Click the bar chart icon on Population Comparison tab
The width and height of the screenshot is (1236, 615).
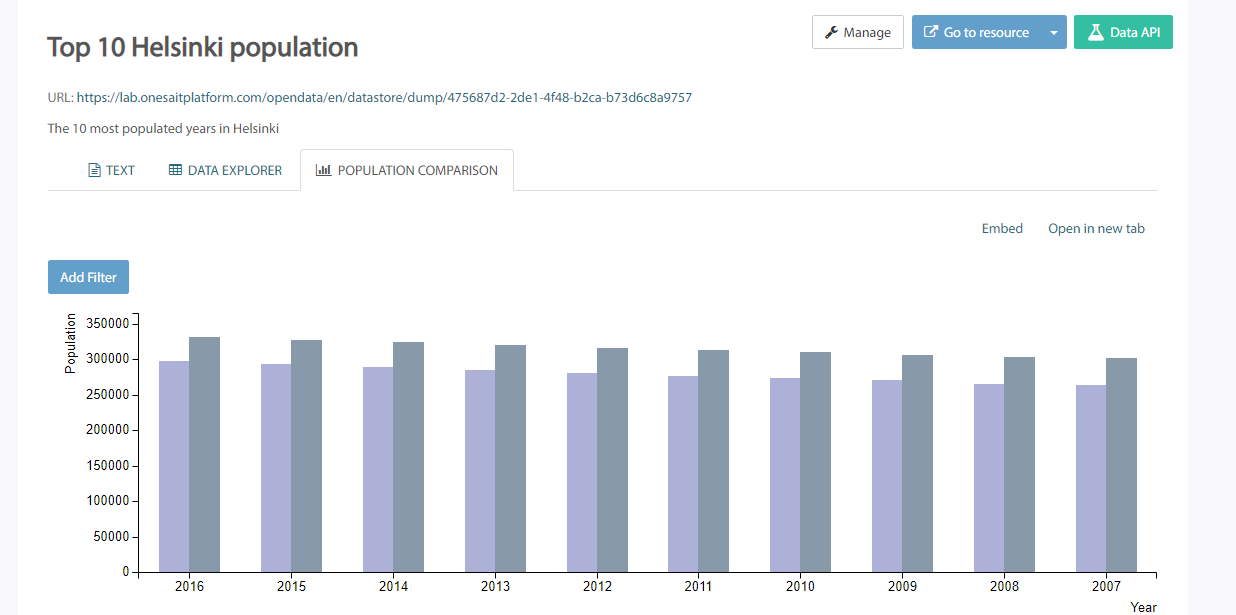tap(323, 170)
